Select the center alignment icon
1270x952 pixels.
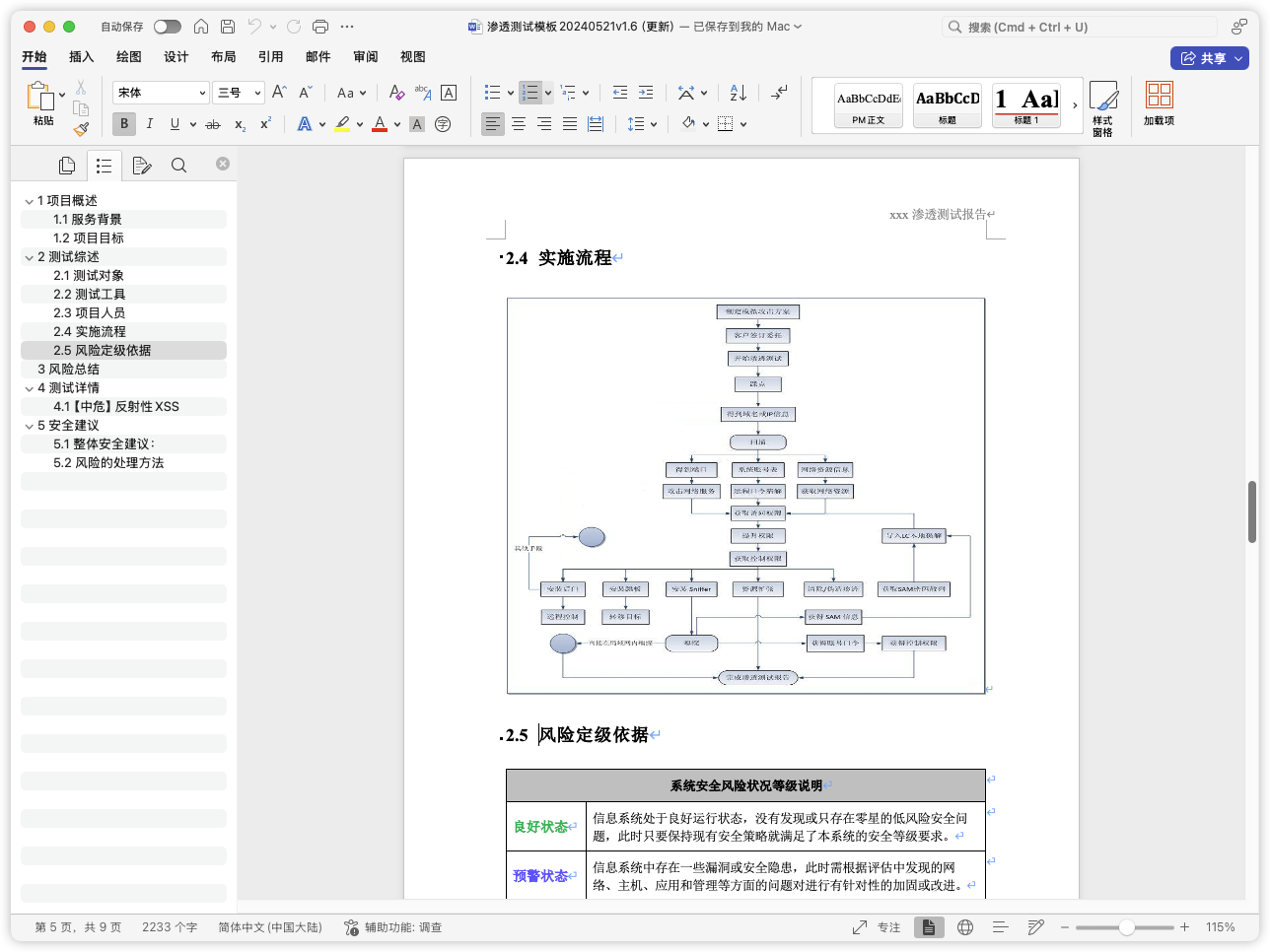(x=519, y=123)
